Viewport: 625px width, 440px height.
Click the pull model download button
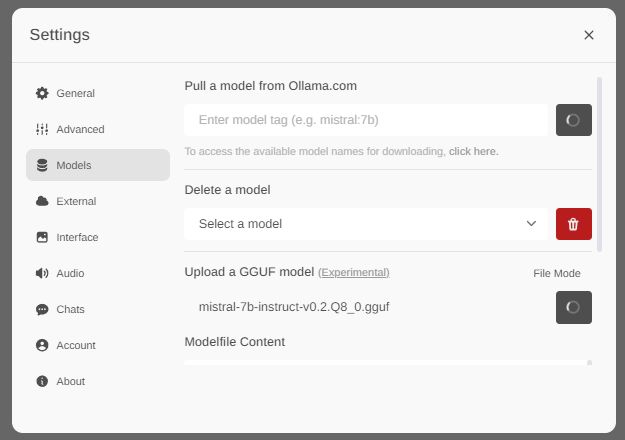574,120
